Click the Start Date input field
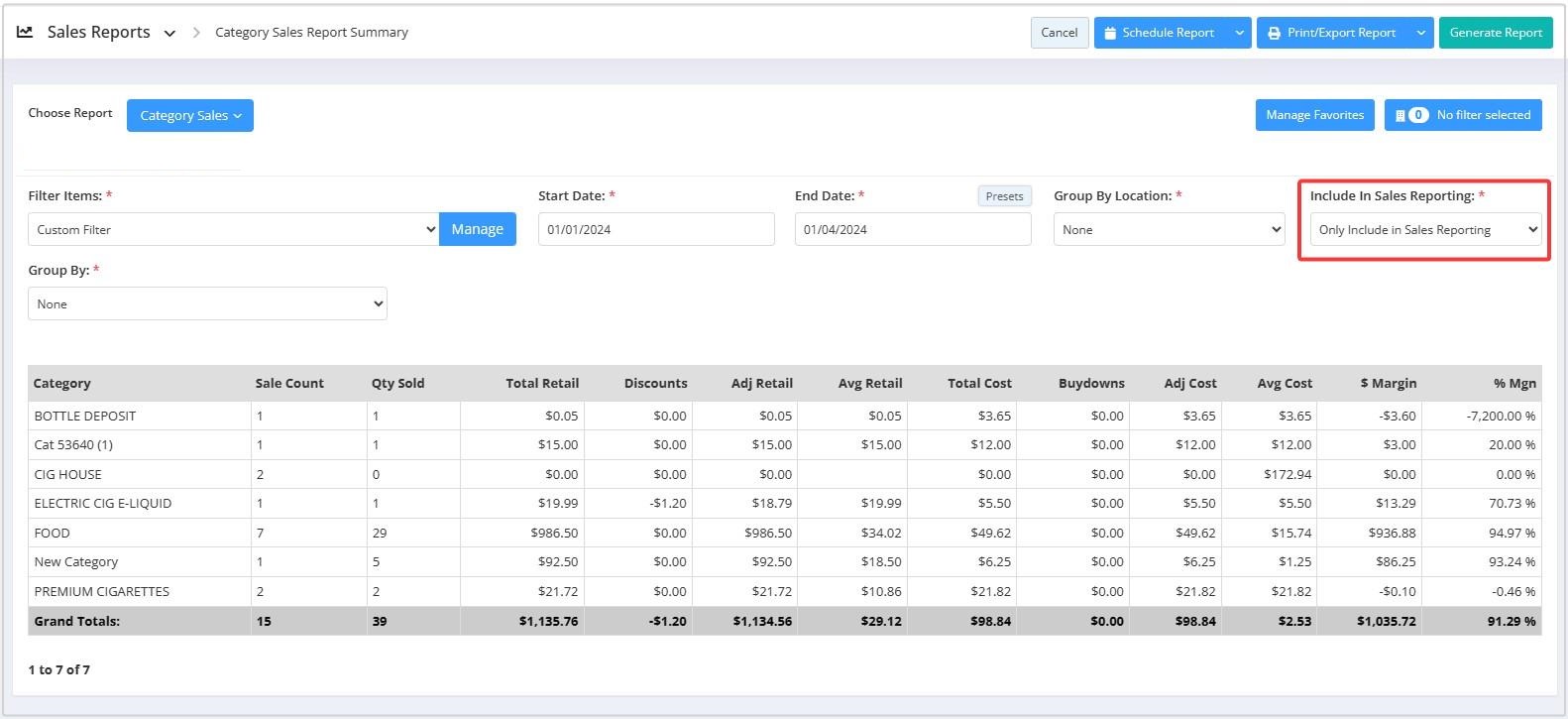1568x719 pixels. pyautogui.click(x=656, y=229)
